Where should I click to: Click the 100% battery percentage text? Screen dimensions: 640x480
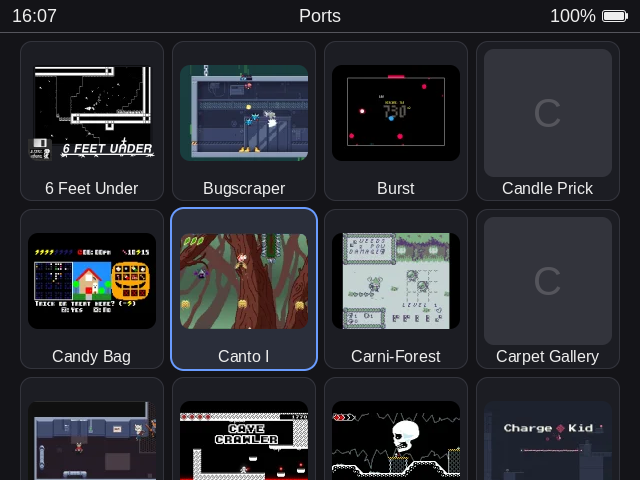(573, 16)
